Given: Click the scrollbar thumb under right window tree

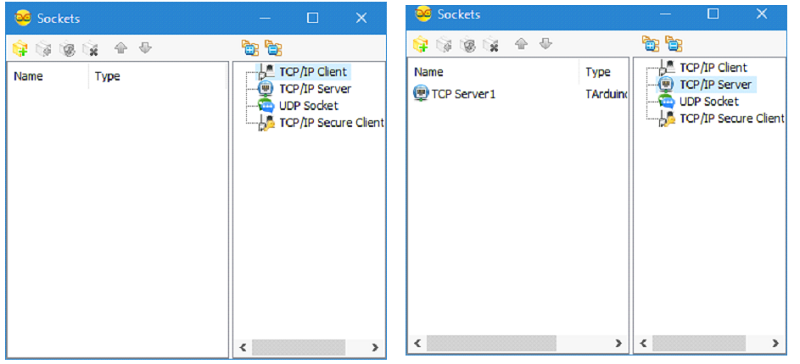Looking at the screenshot, I should pos(699,343).
